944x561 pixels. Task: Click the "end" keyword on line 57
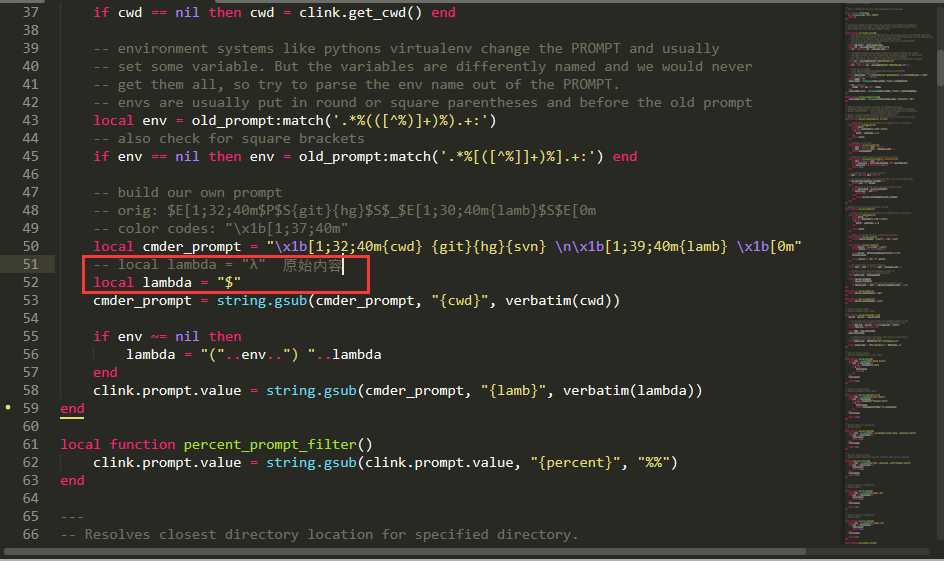coord(105,373)
